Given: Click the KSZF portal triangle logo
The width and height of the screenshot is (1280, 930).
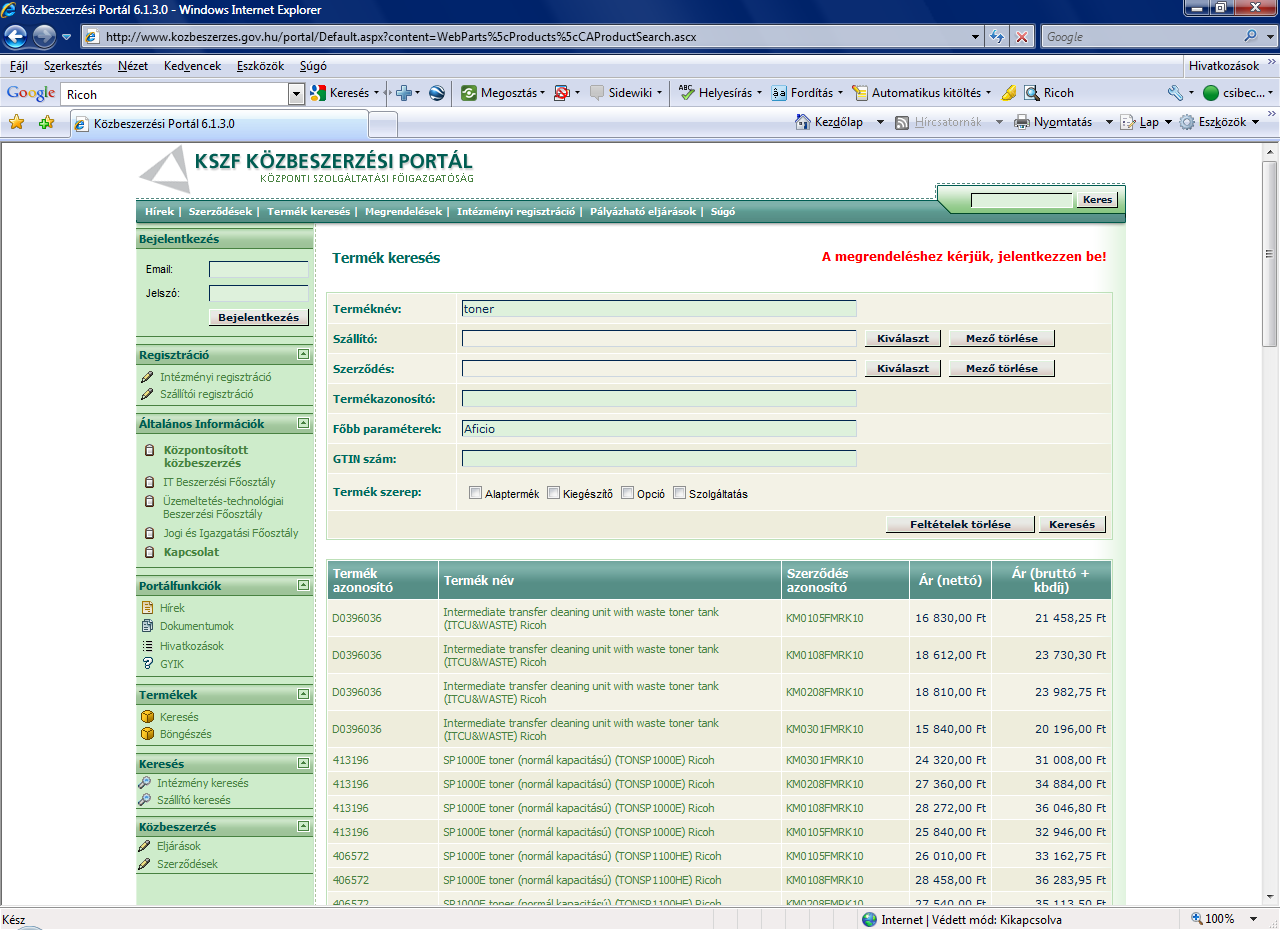Looking at the screenshot, I should 164,169.
